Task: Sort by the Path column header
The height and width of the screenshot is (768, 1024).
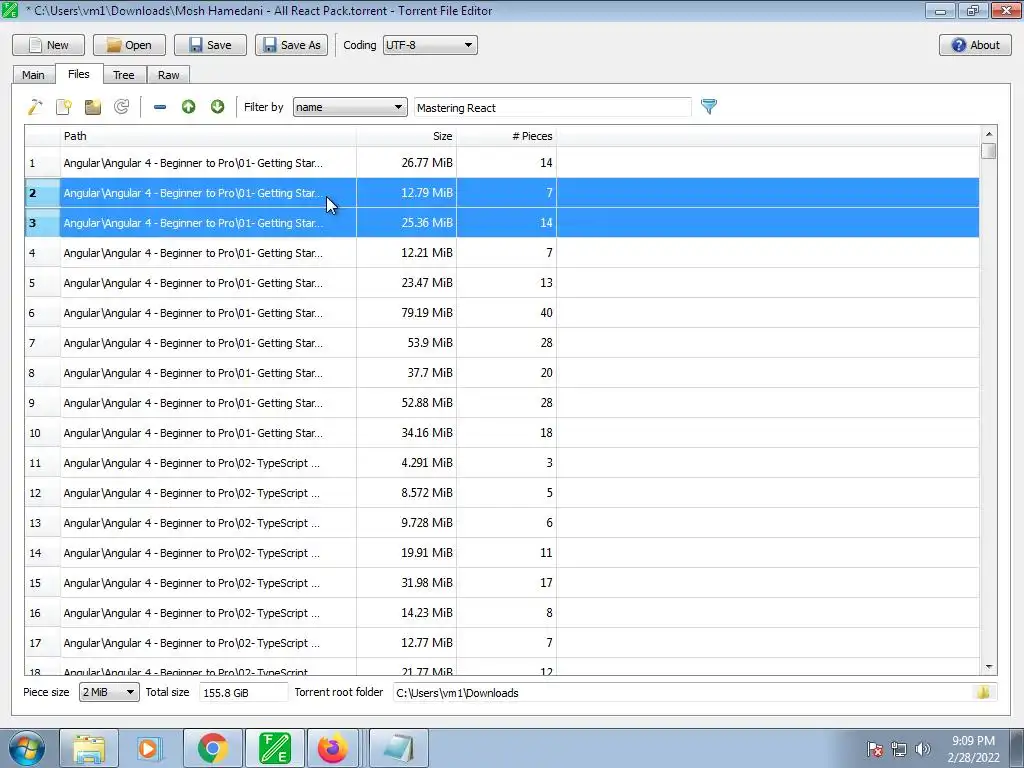Action: click(208, 136)
